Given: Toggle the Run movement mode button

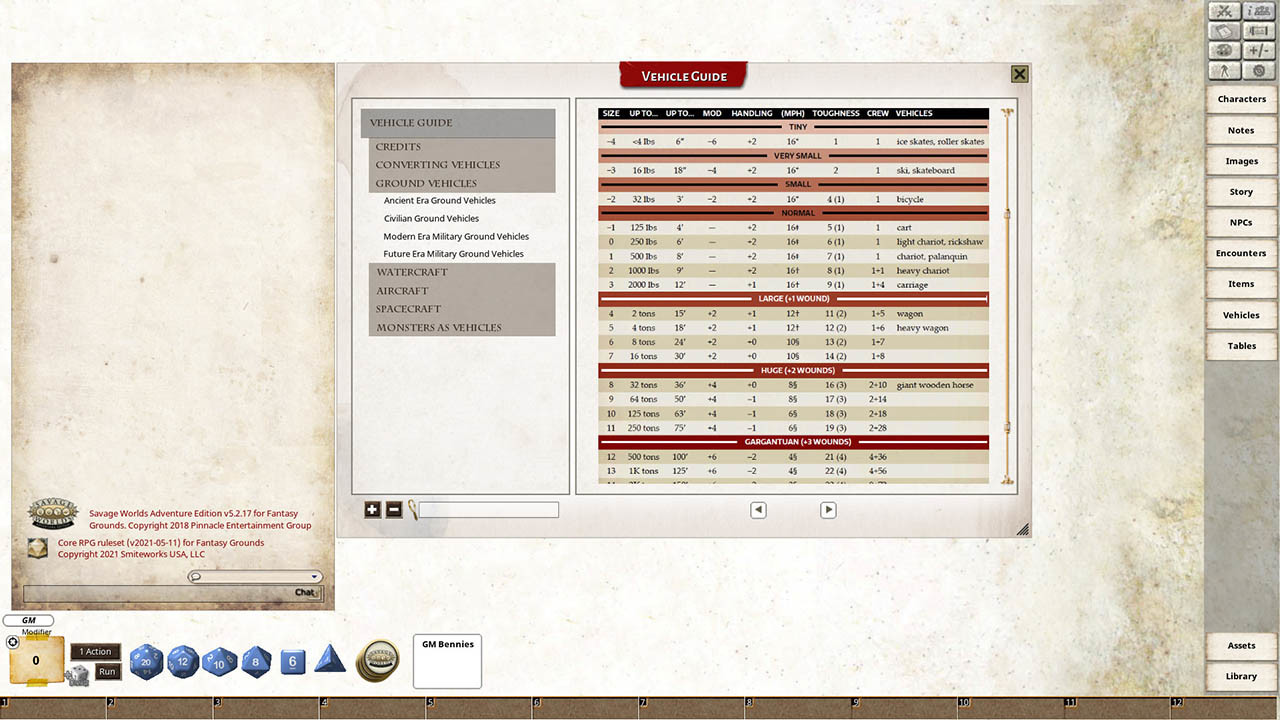Looking at the screenshot, I should [106, 671].
